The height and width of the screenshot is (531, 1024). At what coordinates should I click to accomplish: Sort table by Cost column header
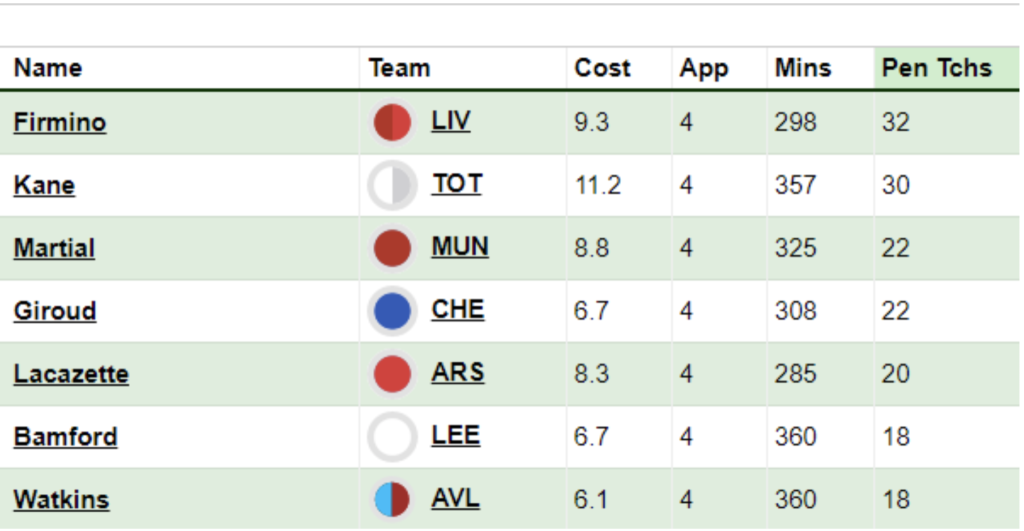point(602,68)
